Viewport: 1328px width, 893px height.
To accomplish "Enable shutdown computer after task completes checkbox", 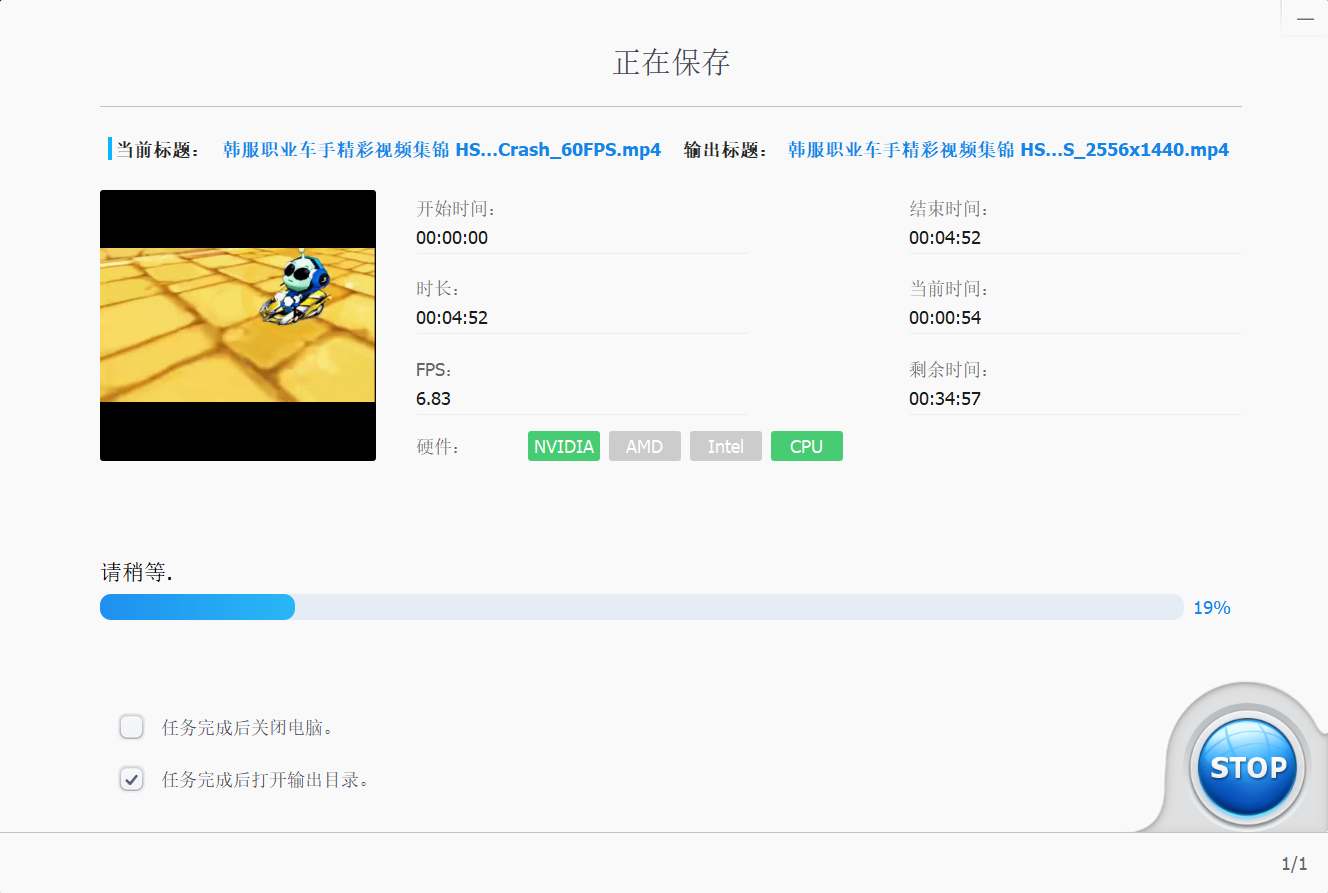I will pyautogui.click(x=132, y=727).
